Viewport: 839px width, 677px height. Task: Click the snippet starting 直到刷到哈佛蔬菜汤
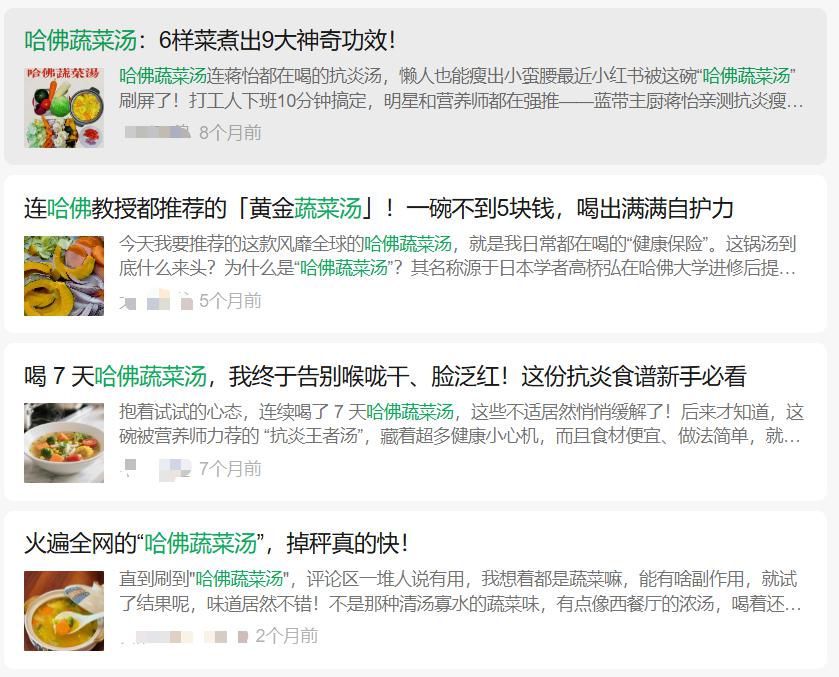(x=460, y=591)
